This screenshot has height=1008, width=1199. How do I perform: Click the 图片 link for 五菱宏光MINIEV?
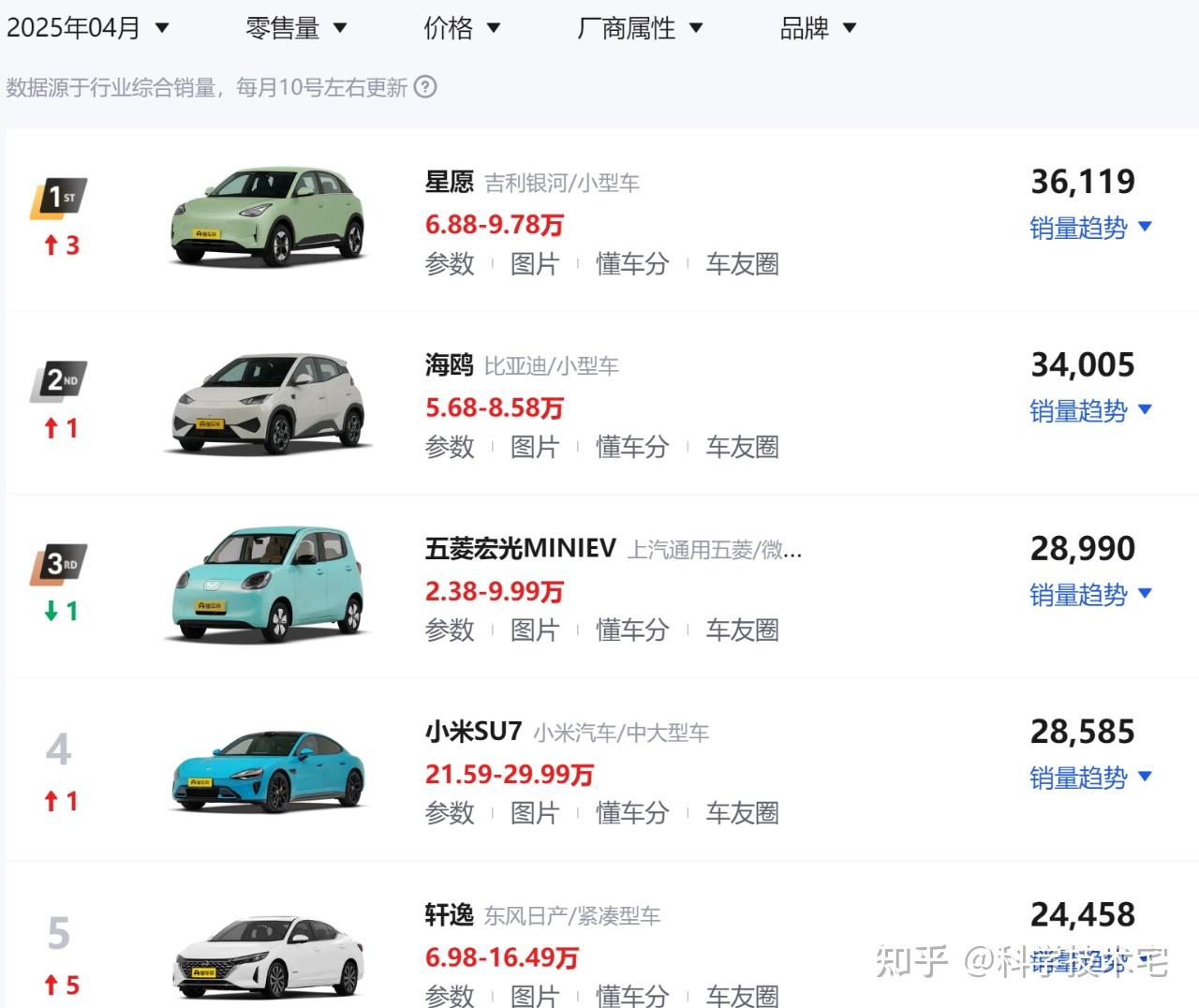coord(536,630)
